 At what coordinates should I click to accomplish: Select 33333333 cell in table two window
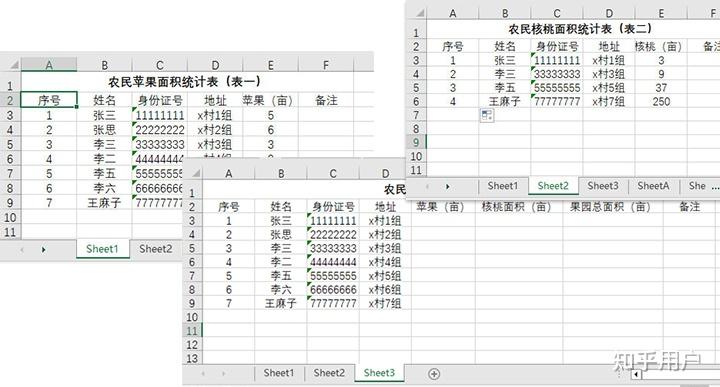557,74
